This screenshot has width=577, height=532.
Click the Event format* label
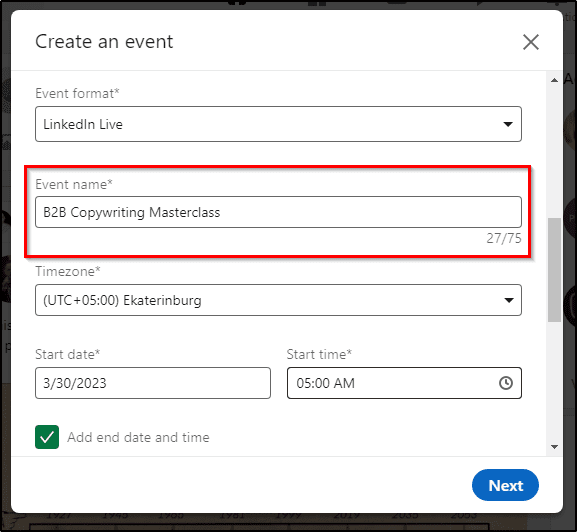(x=77, y=93)
